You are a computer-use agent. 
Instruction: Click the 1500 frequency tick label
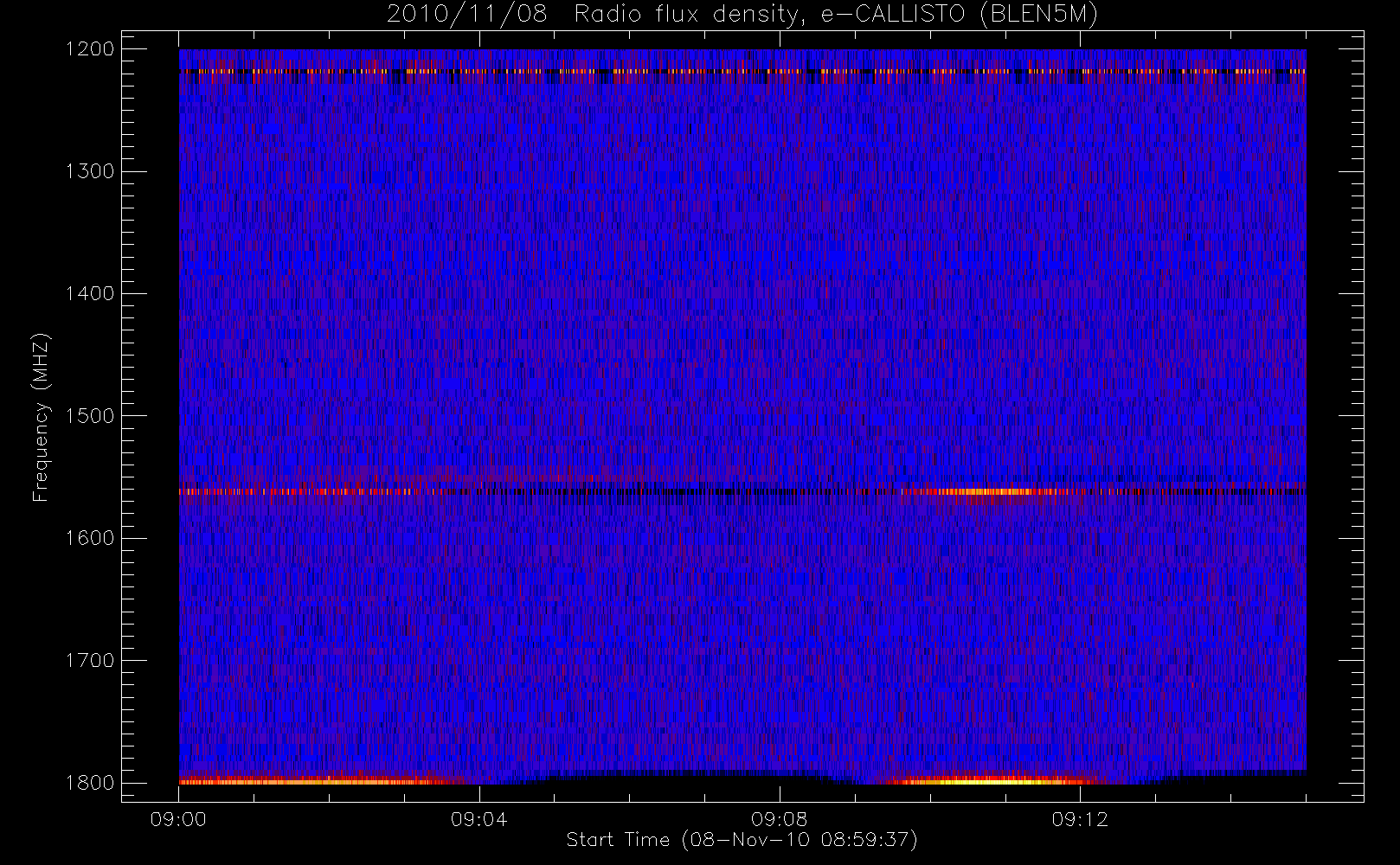click(90, 416)
